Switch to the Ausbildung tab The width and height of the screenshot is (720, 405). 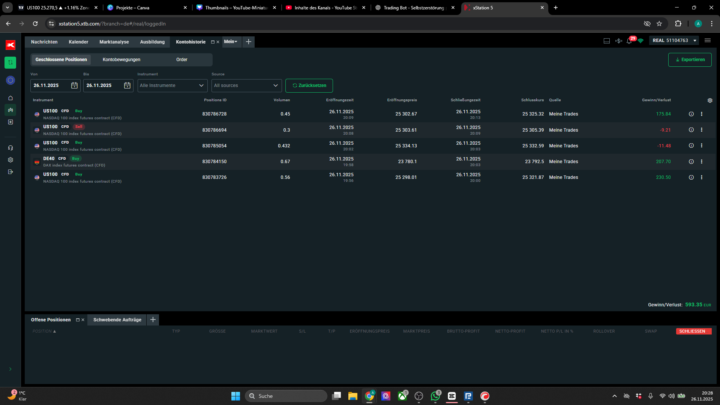tap(152, 42)
